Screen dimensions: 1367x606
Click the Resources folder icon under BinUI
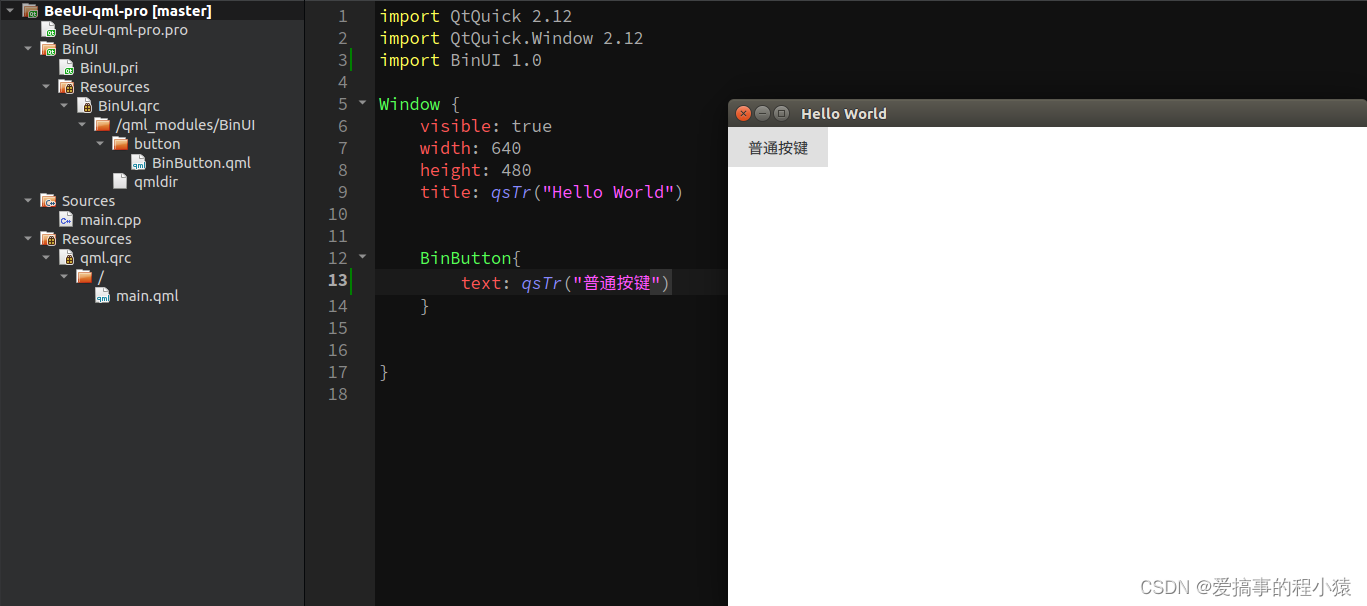pyautogui.click(x=66, y=87)
